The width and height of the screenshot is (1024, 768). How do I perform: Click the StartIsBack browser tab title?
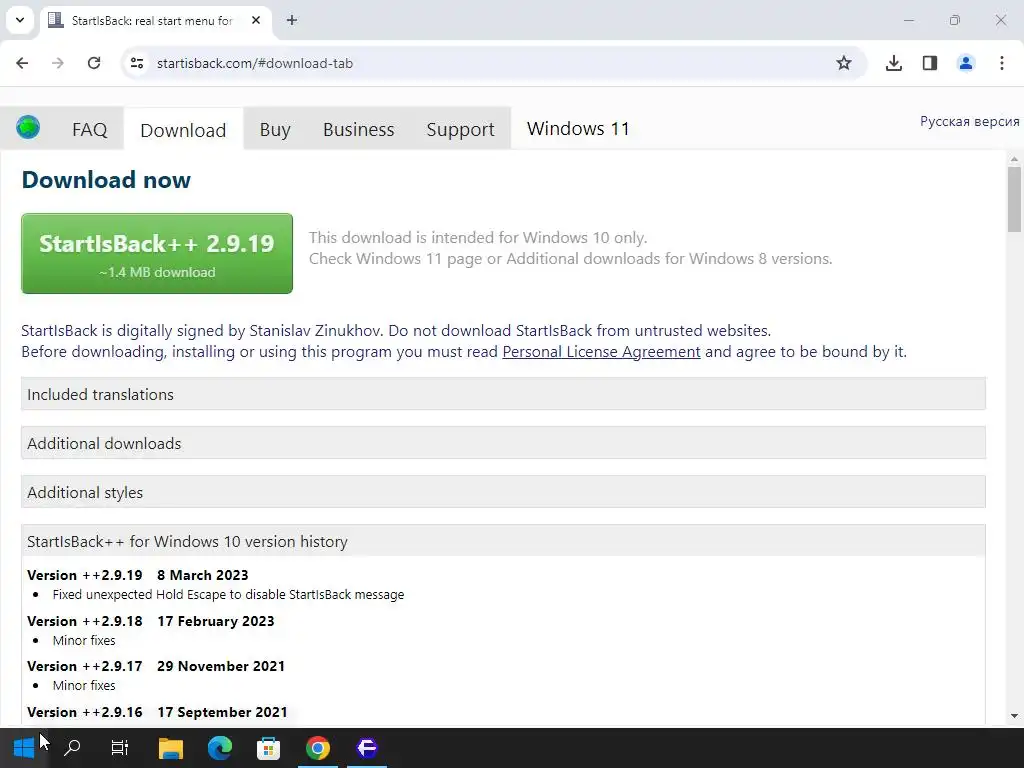click(152, 20)
